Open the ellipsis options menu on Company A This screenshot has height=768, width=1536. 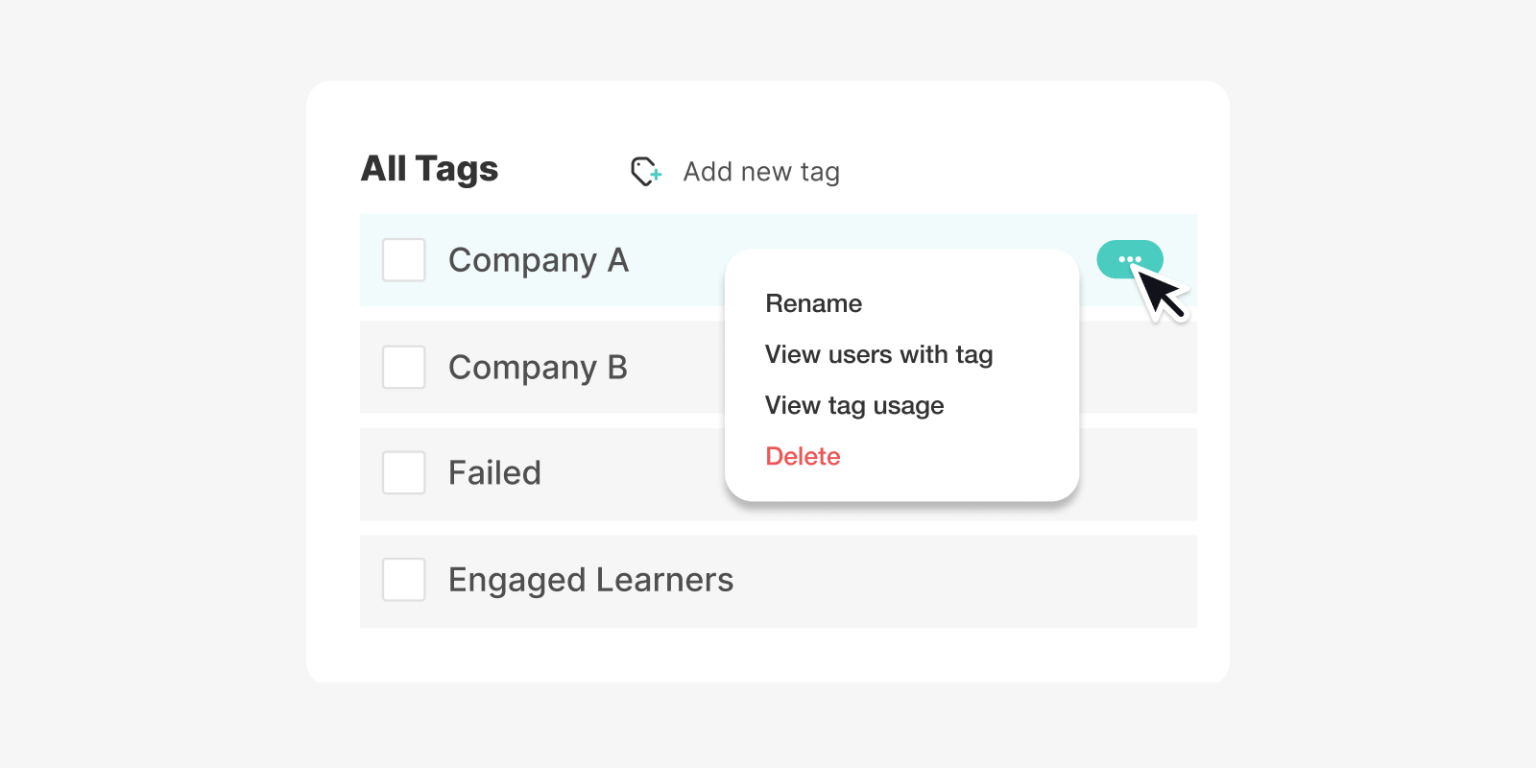1130,259
